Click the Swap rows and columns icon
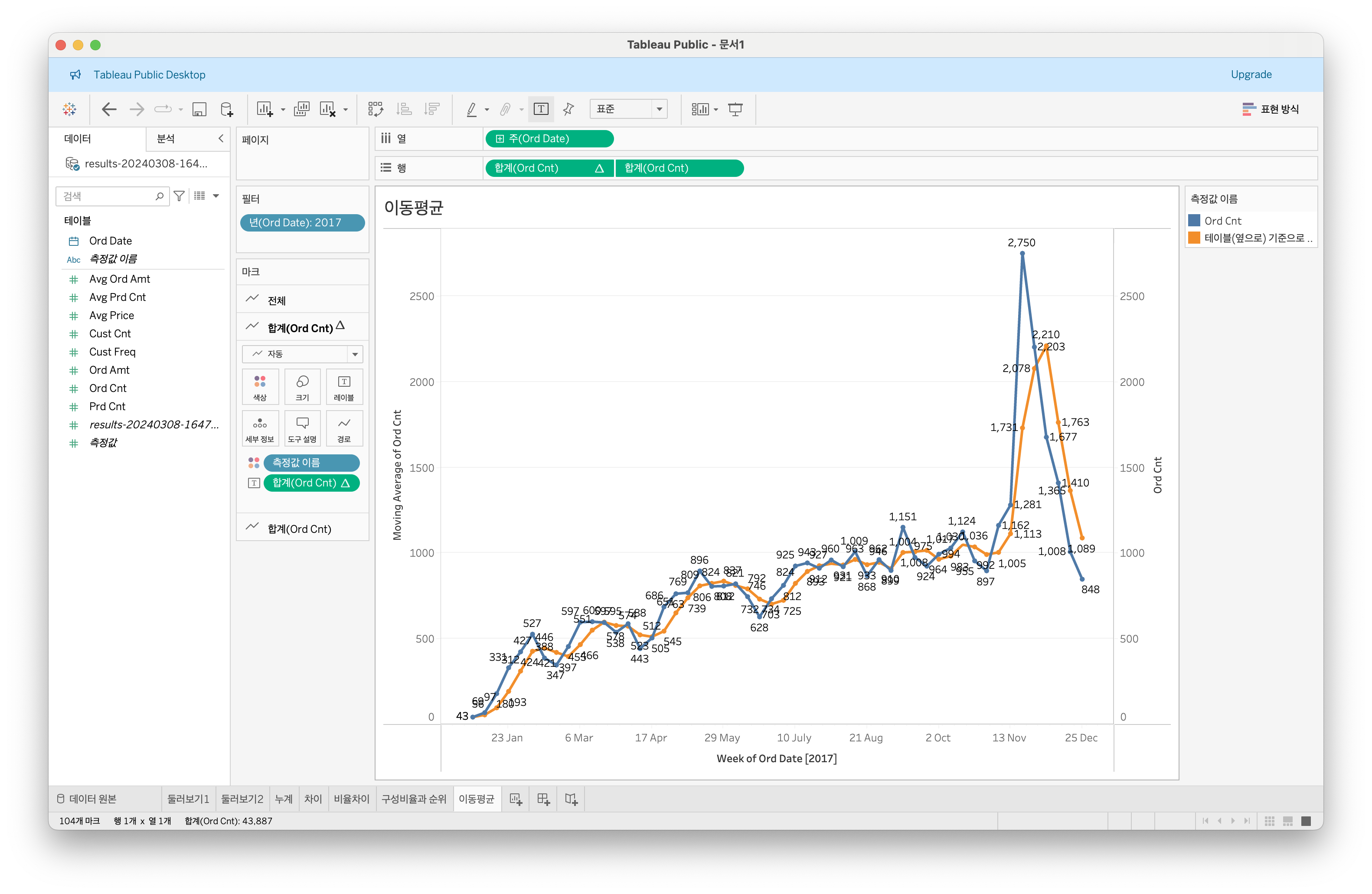Viewport: 1372px width, 894px height. coord(375,109)
